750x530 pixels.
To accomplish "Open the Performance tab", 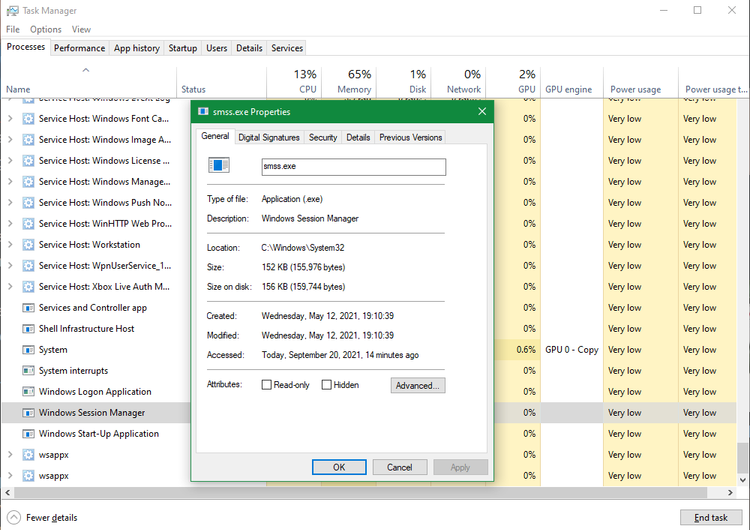I will (x=79, y=48).
